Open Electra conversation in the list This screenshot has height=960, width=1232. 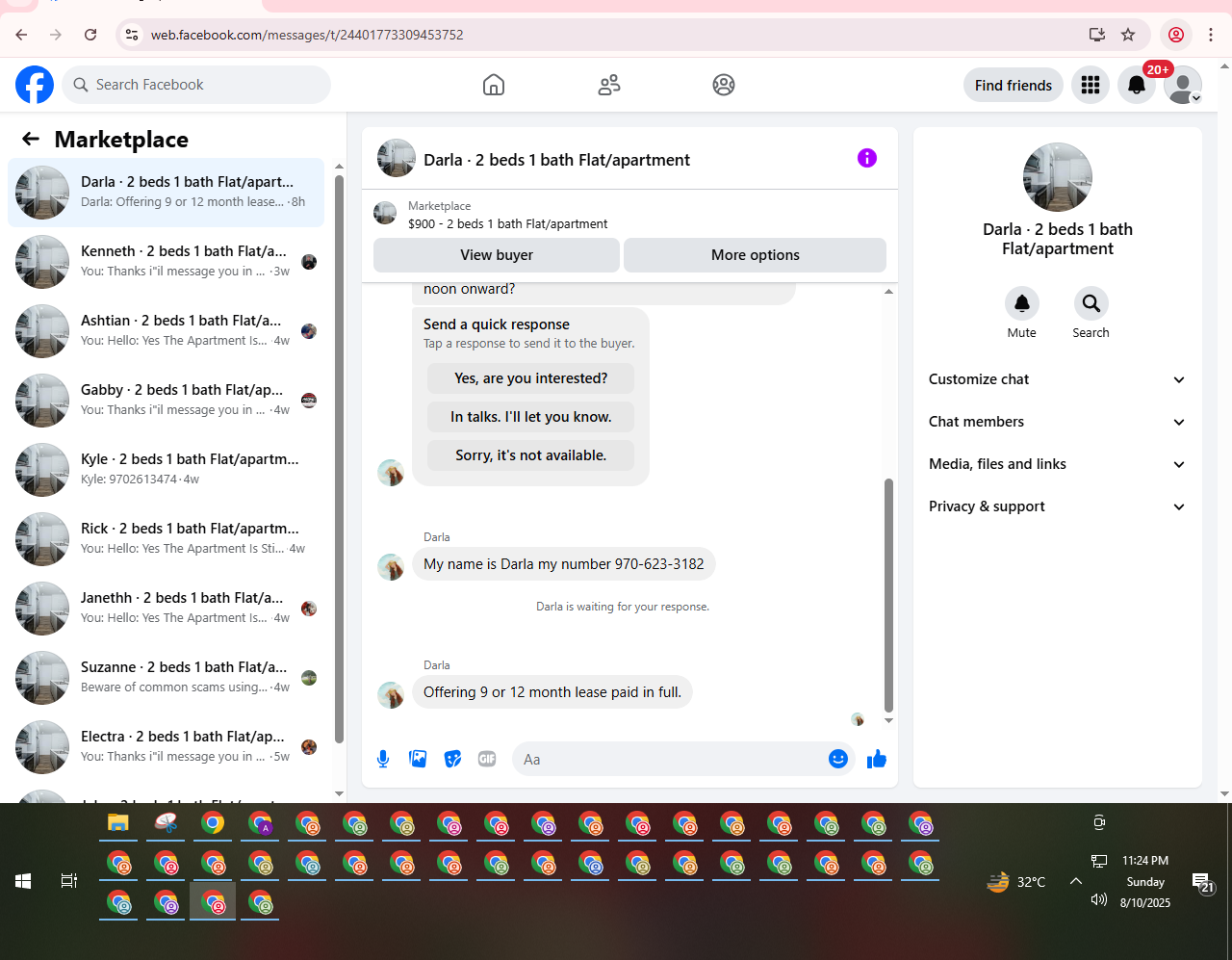166,747
